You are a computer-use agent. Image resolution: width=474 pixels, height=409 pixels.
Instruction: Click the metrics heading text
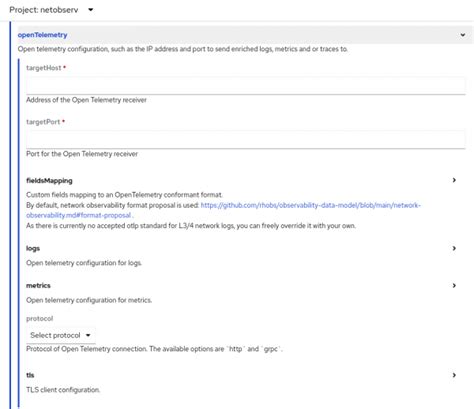pyautogui.click(x=38, y=286)
